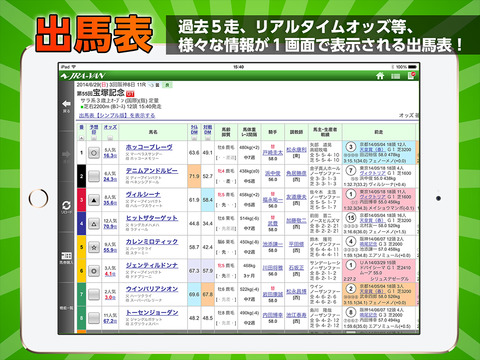
Task: Open jockey link in デニムアンドルビー row
Action: click(273, 173)
